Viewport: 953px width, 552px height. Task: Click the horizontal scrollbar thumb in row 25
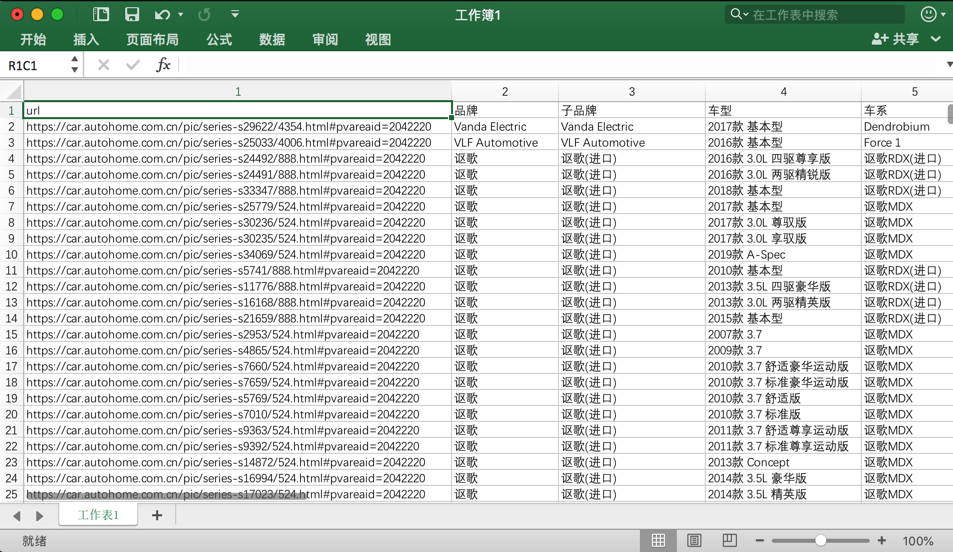[167, 495]
